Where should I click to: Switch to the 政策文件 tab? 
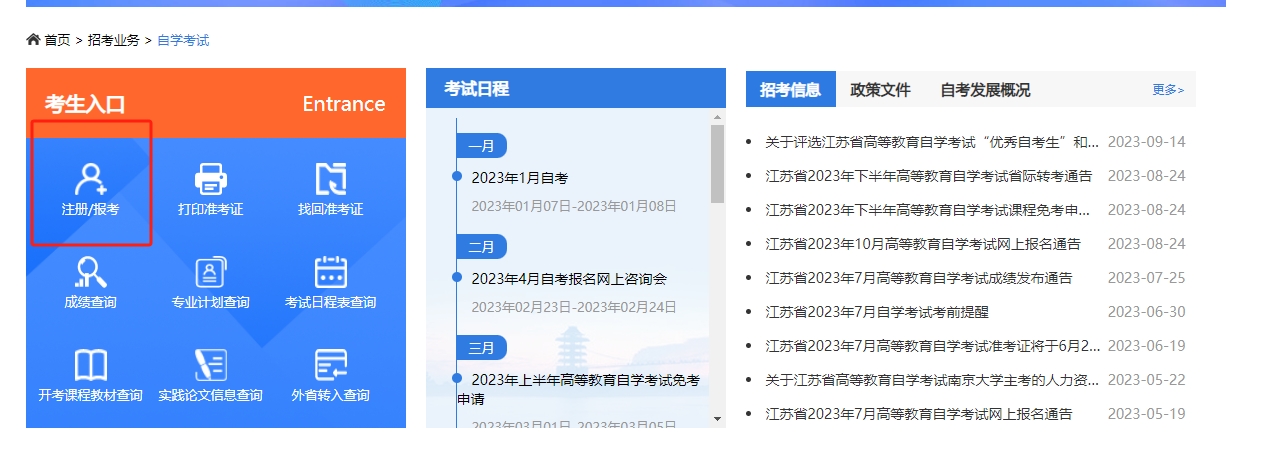(x=880, y=90)
